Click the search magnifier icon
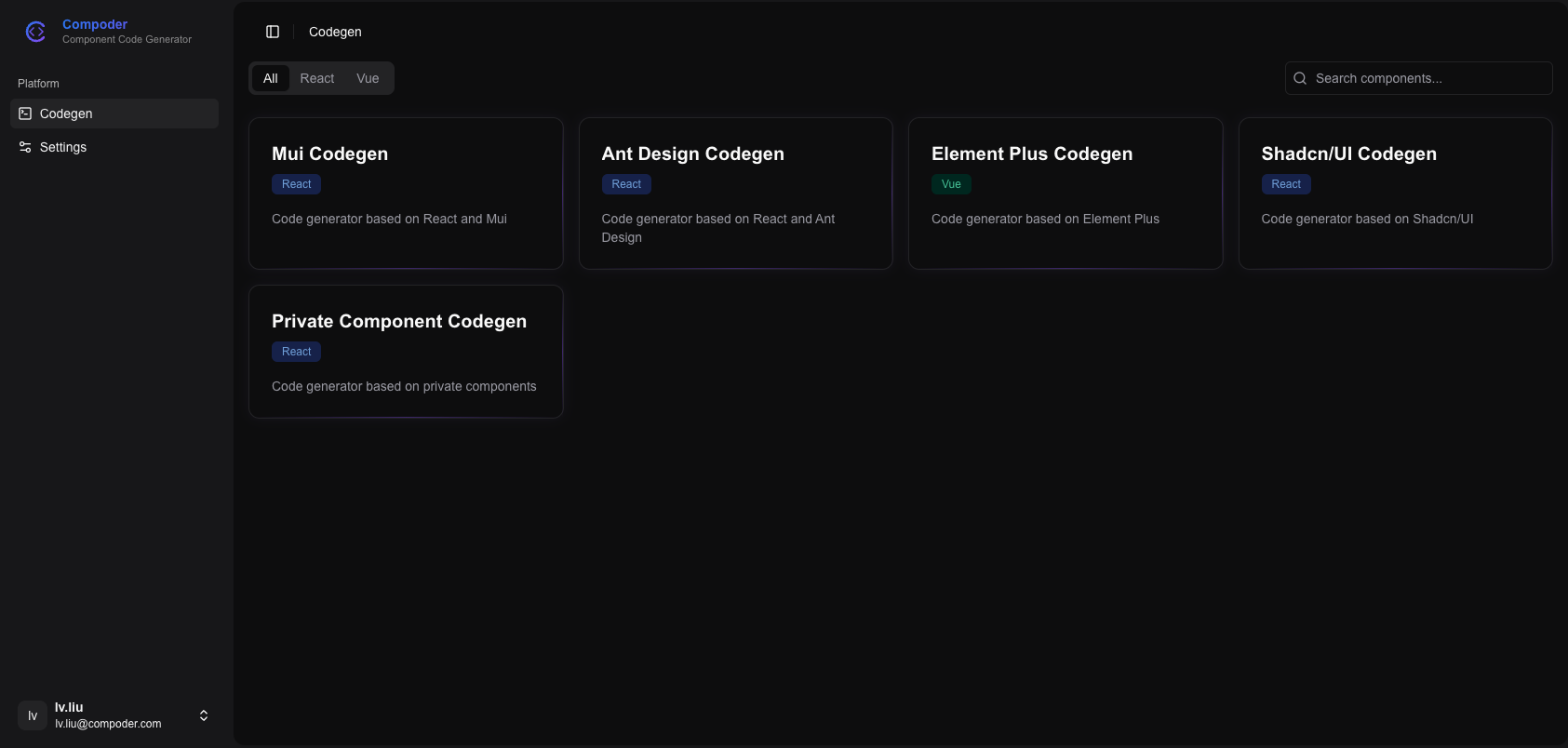 pos(1300,78)
